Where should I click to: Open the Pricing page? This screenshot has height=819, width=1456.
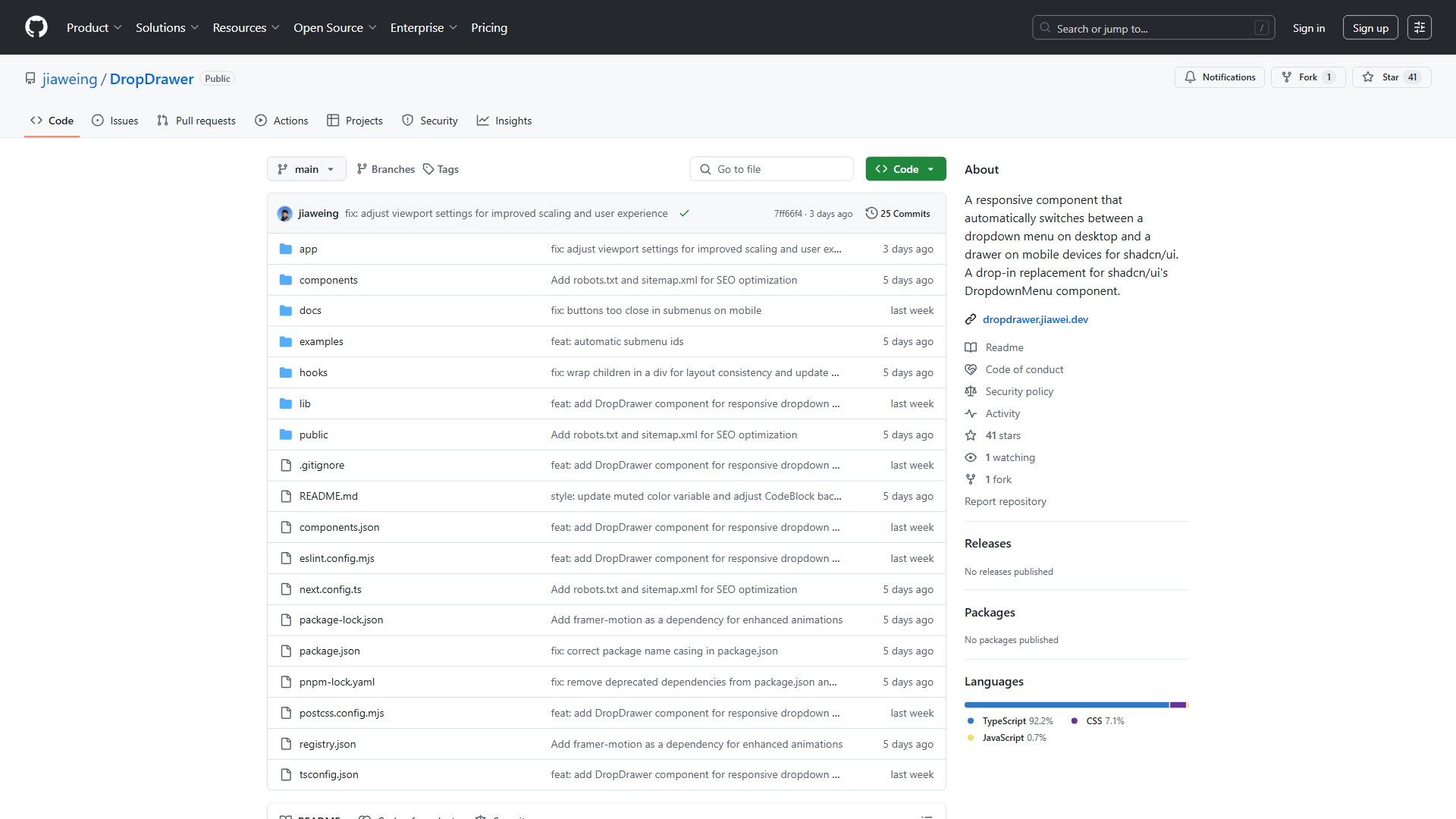(x=489, y=27)
